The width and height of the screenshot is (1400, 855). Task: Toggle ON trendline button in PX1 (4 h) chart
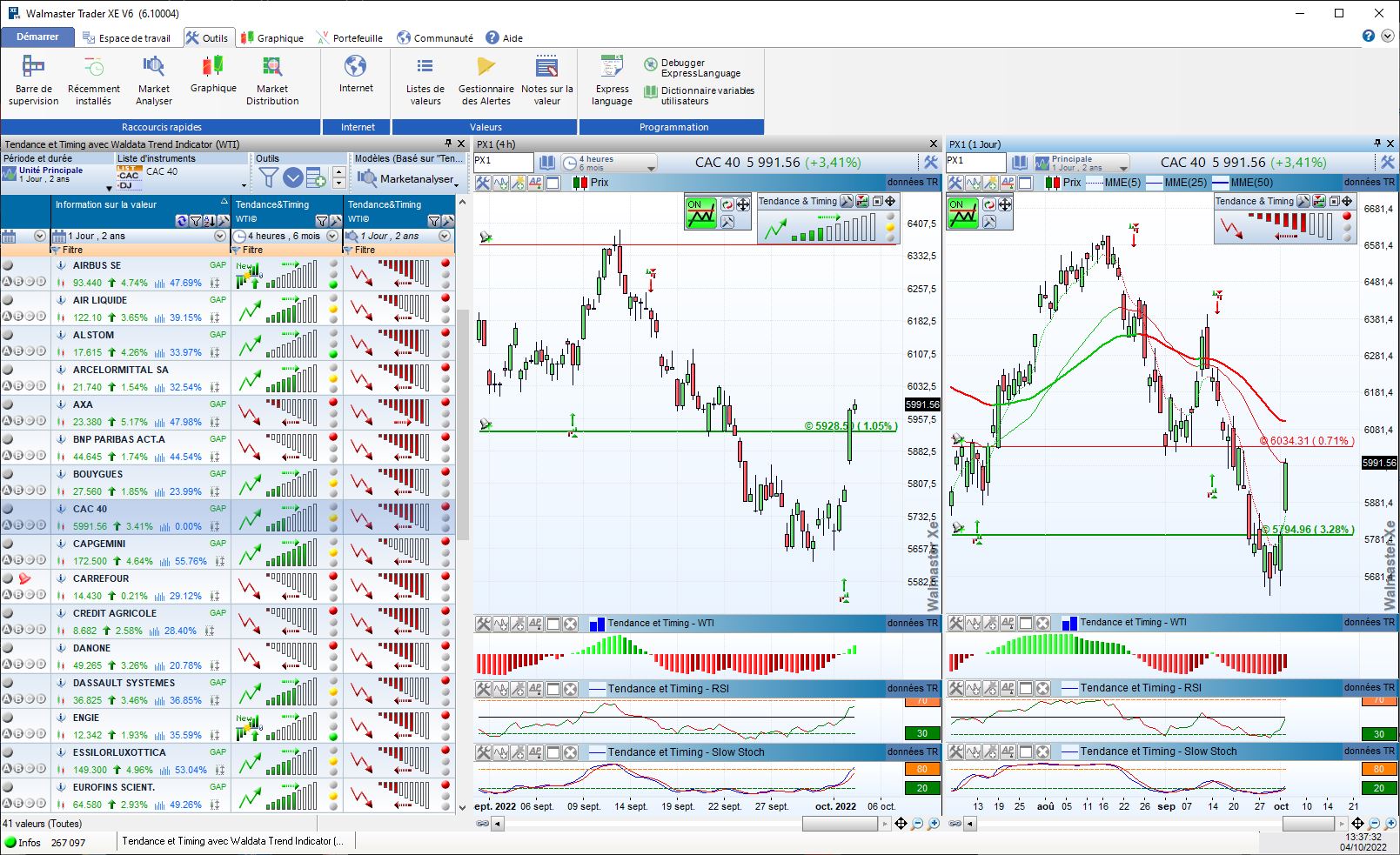tap(700, 213)
